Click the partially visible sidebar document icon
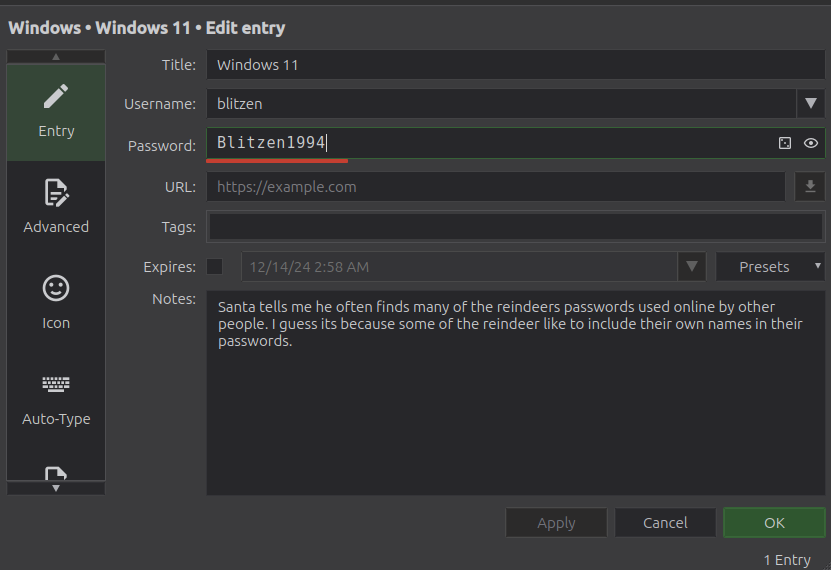Screen dimensions: 831x570 click(56, 473)
